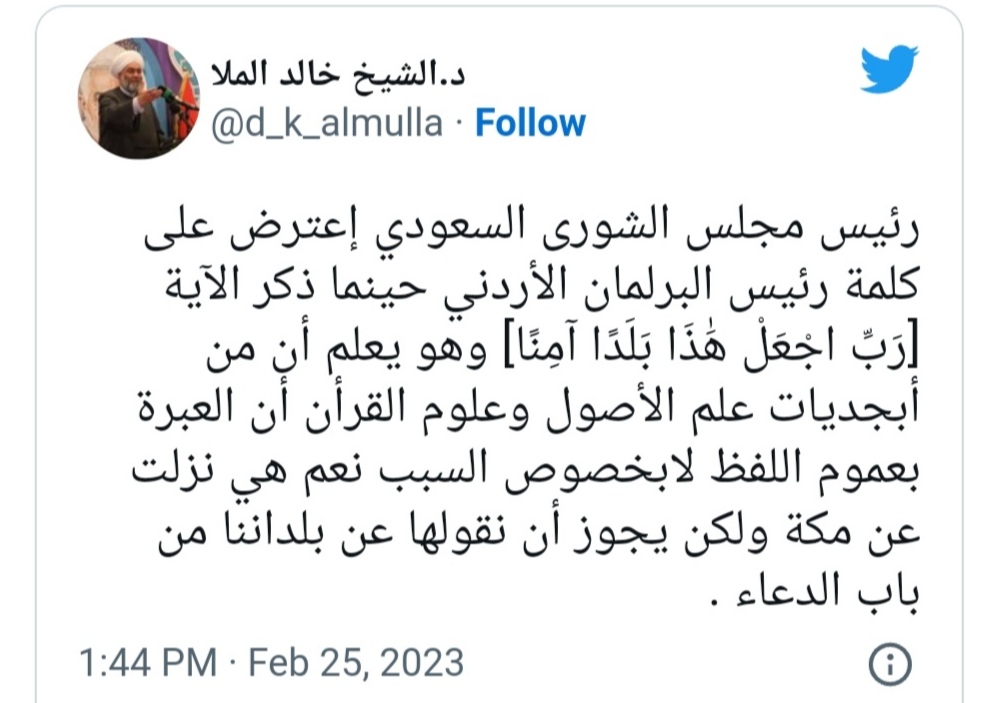
Task: Click the Twitter bird logo
Action: point(888,68)
